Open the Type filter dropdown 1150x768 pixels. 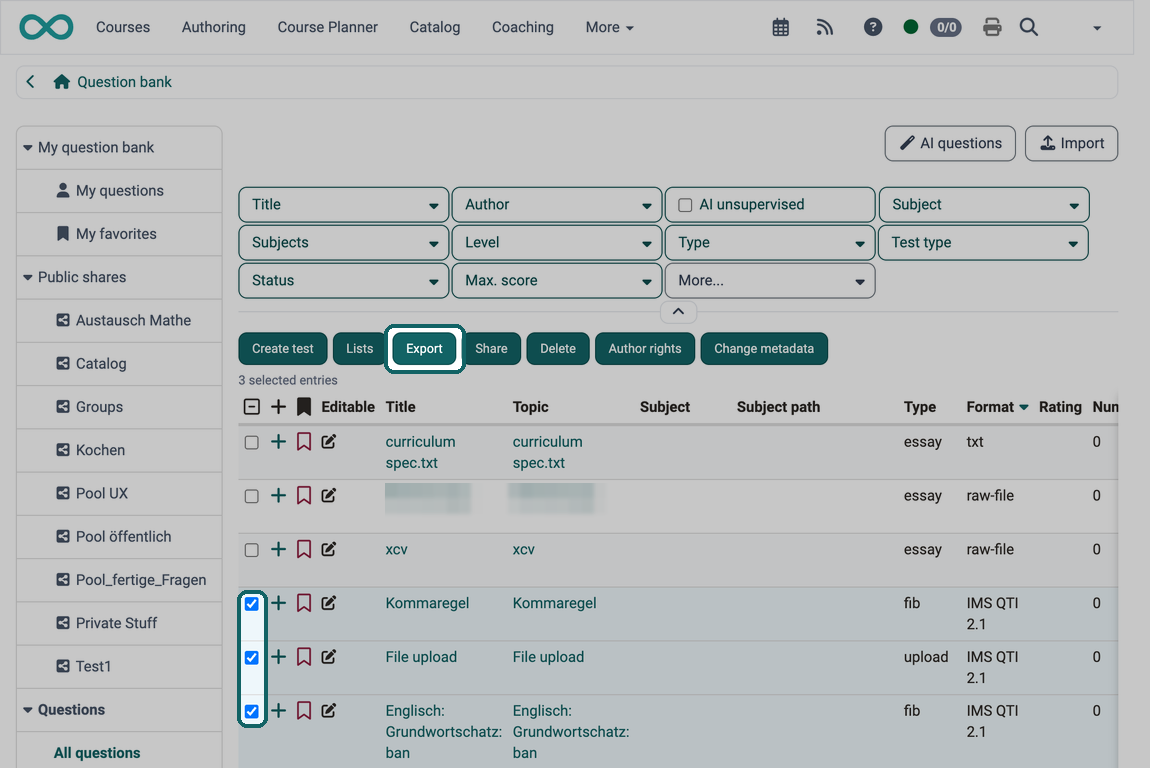click(x=770, y=243)
